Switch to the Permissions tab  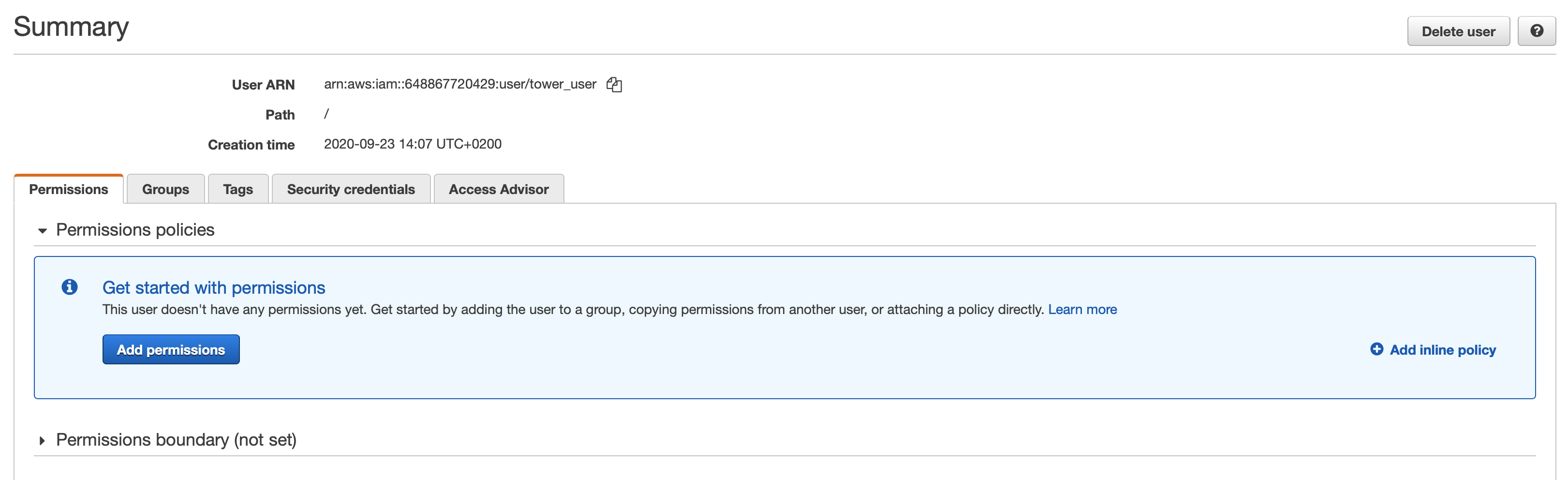(x=69, y=190)
